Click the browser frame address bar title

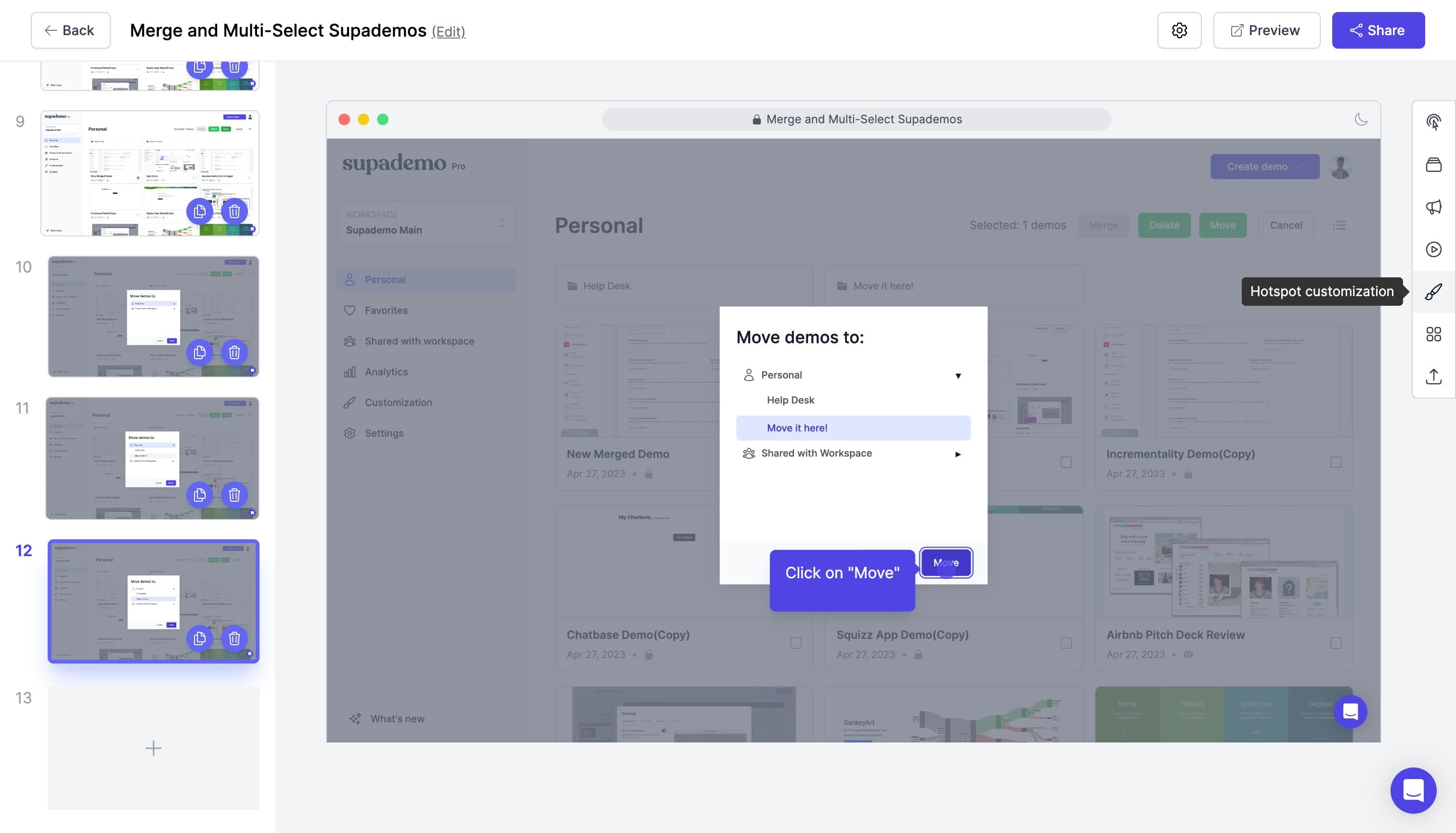pos(856,119)
